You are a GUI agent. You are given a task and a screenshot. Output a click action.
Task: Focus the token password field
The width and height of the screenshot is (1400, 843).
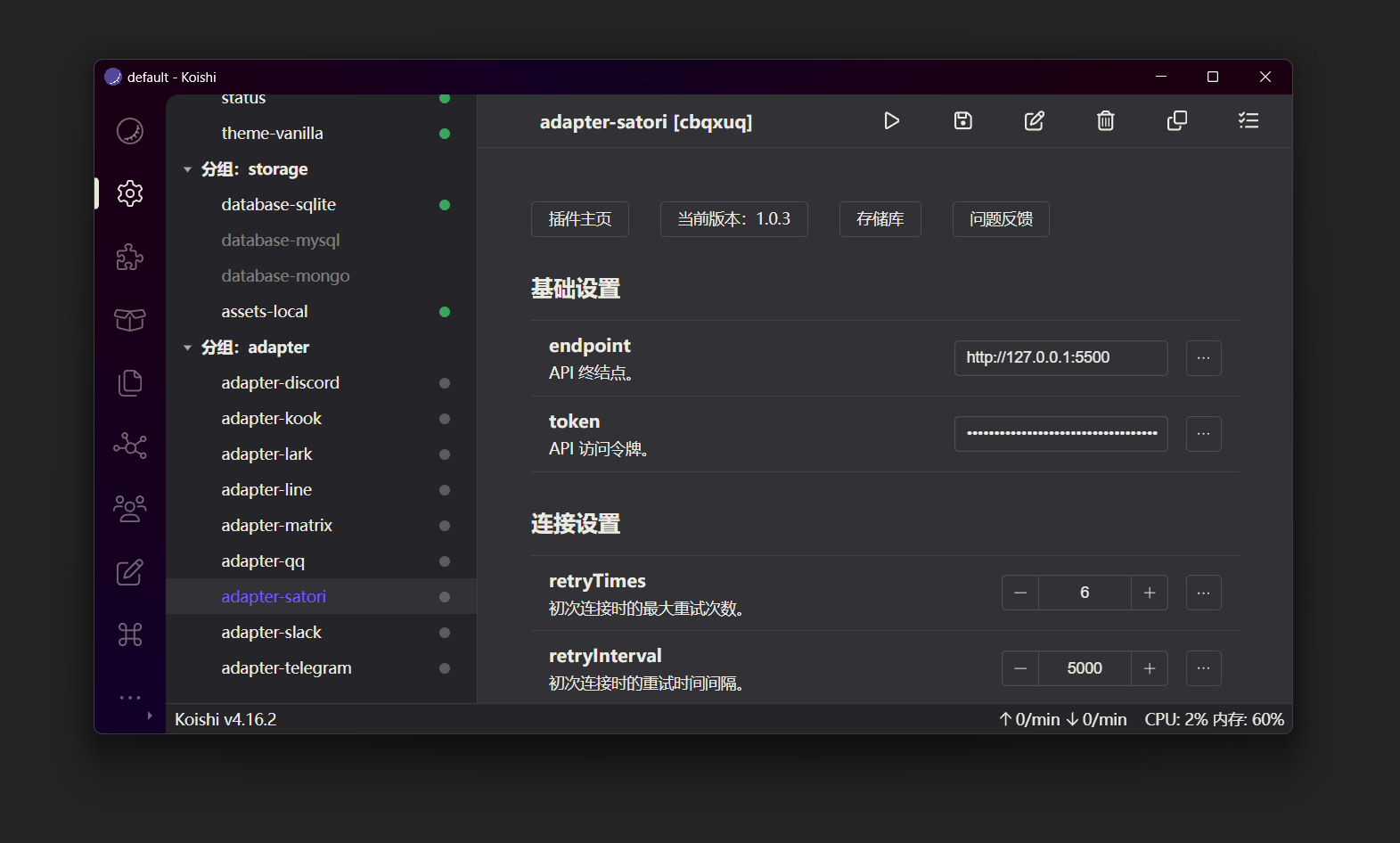(1061, 434)
